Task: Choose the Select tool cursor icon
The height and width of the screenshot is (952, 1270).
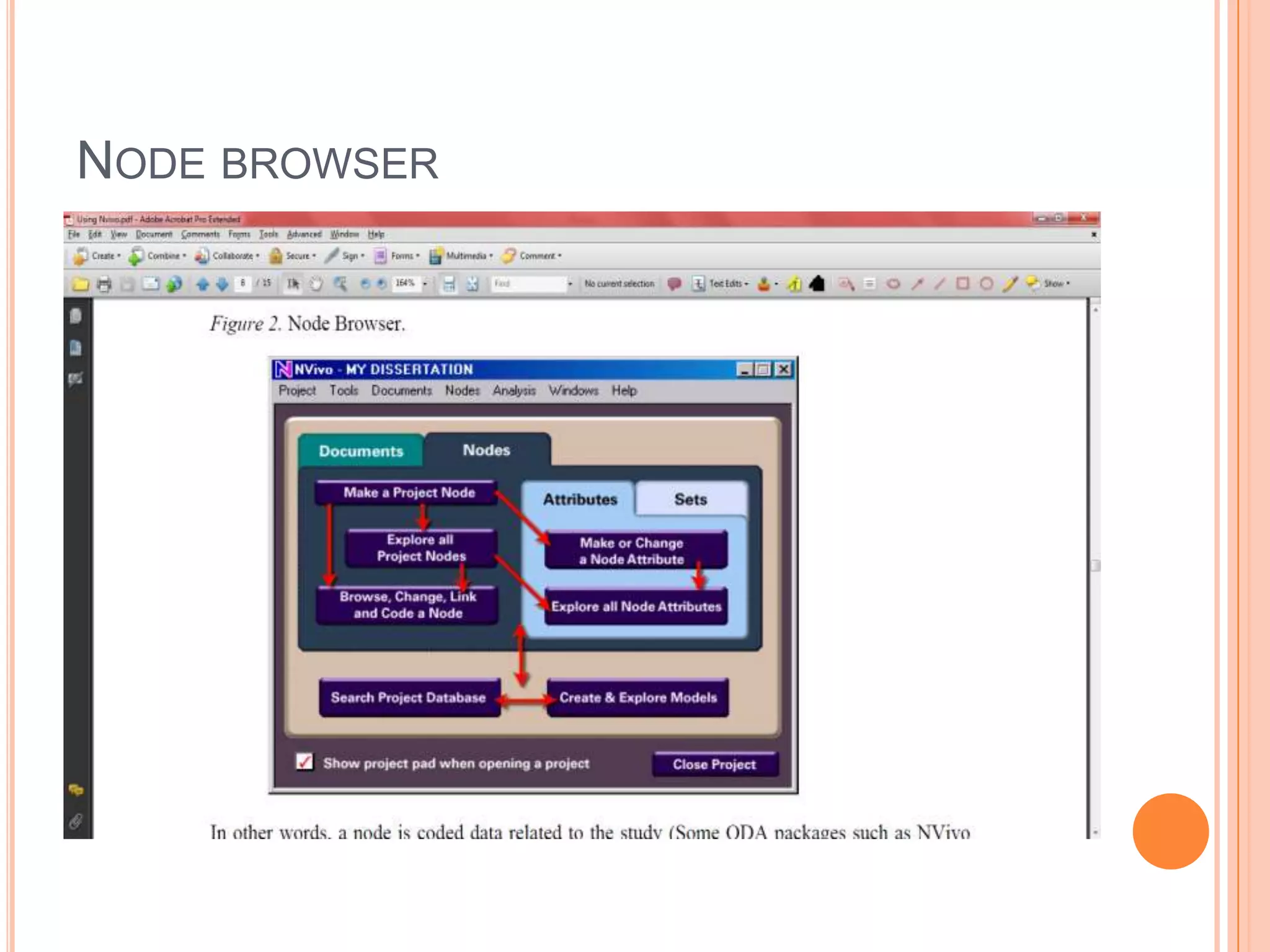Action: point(293,284)
